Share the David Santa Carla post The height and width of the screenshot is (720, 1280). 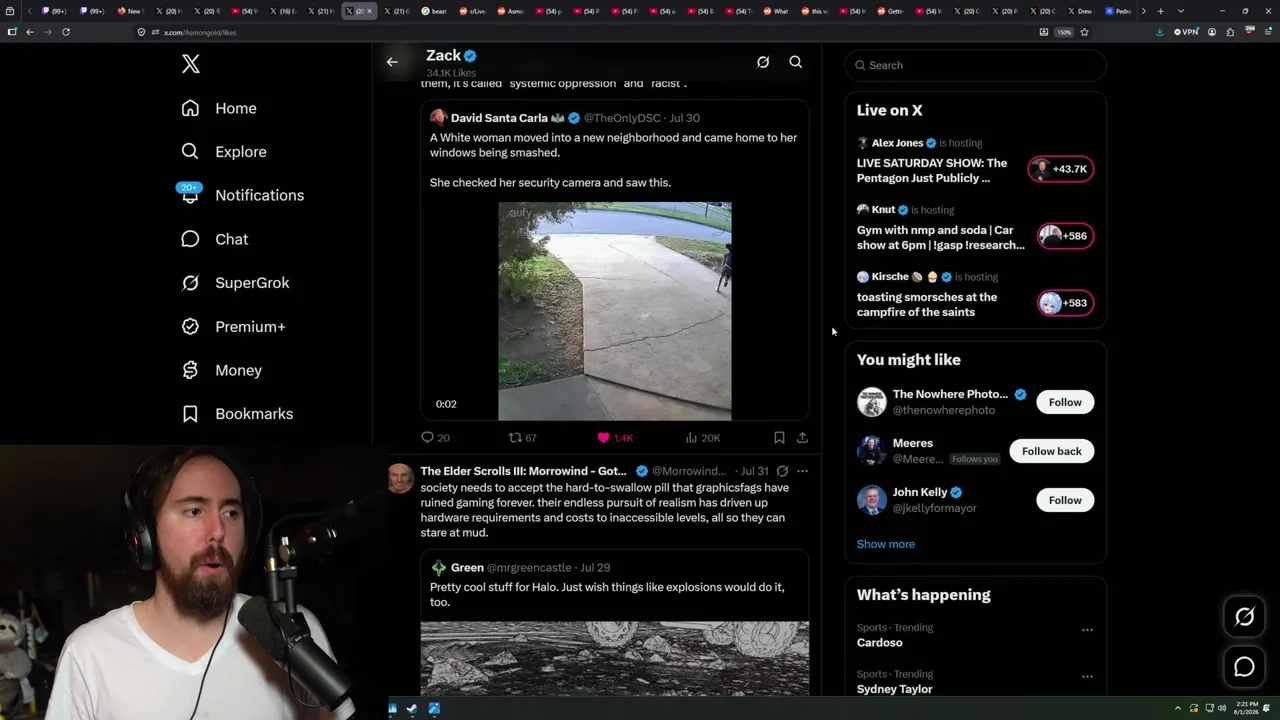pyautogui.click(x=802, y=437)
